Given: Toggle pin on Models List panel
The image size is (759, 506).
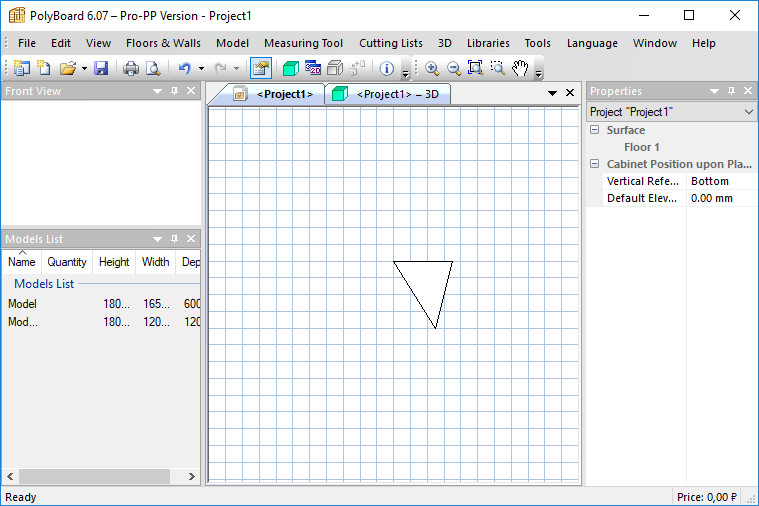Looking at the screenshot, I should point(174,239).
